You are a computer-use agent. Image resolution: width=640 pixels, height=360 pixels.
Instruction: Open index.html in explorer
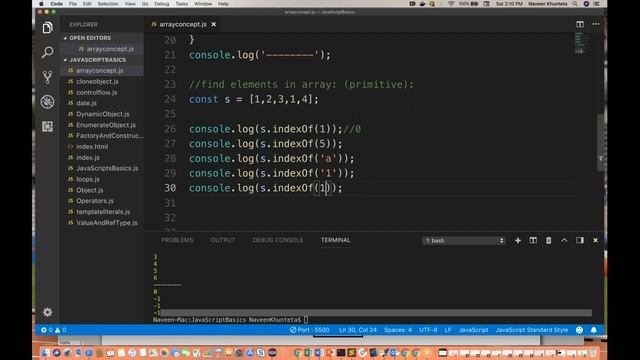coord(92,147)
